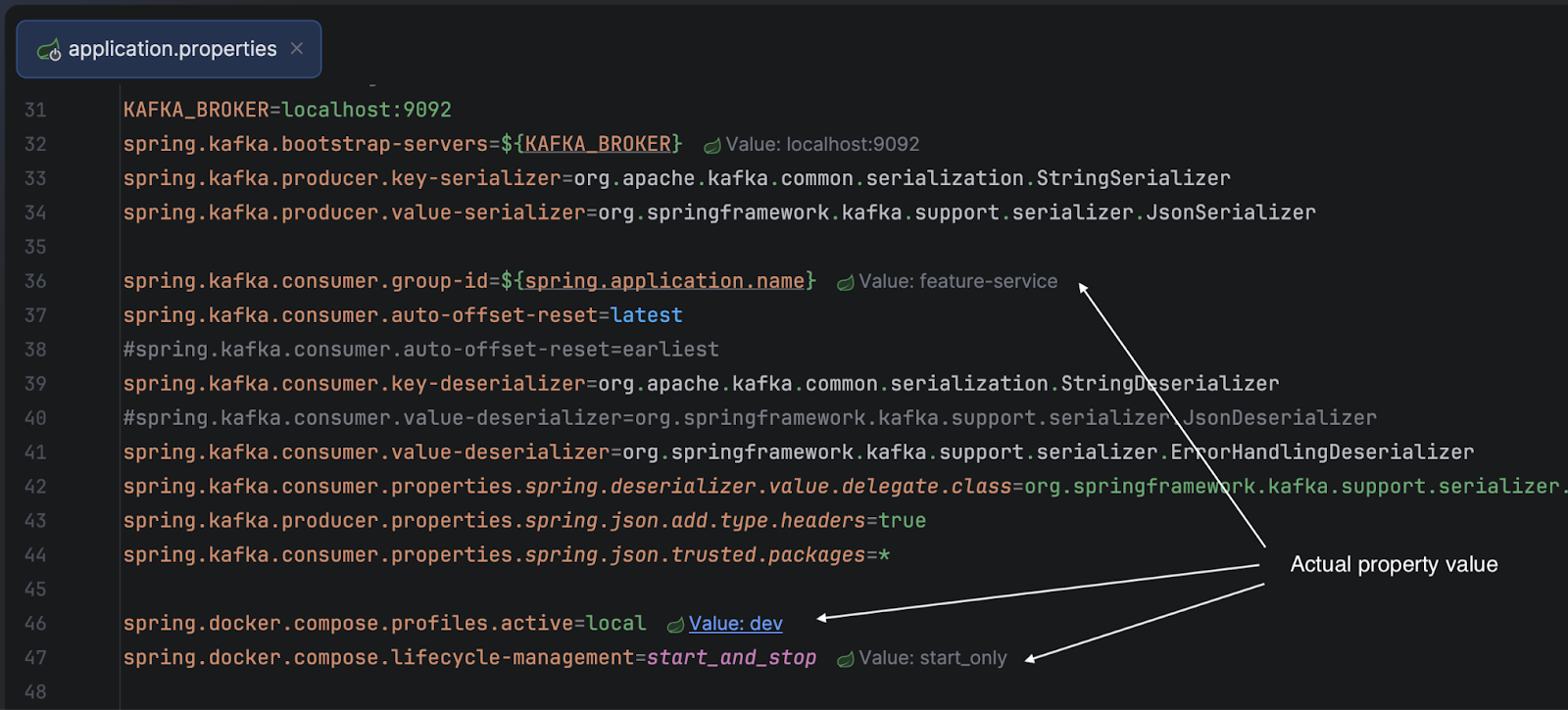
Task: Click line number 36 in the gutter
Action: [35, 281]
